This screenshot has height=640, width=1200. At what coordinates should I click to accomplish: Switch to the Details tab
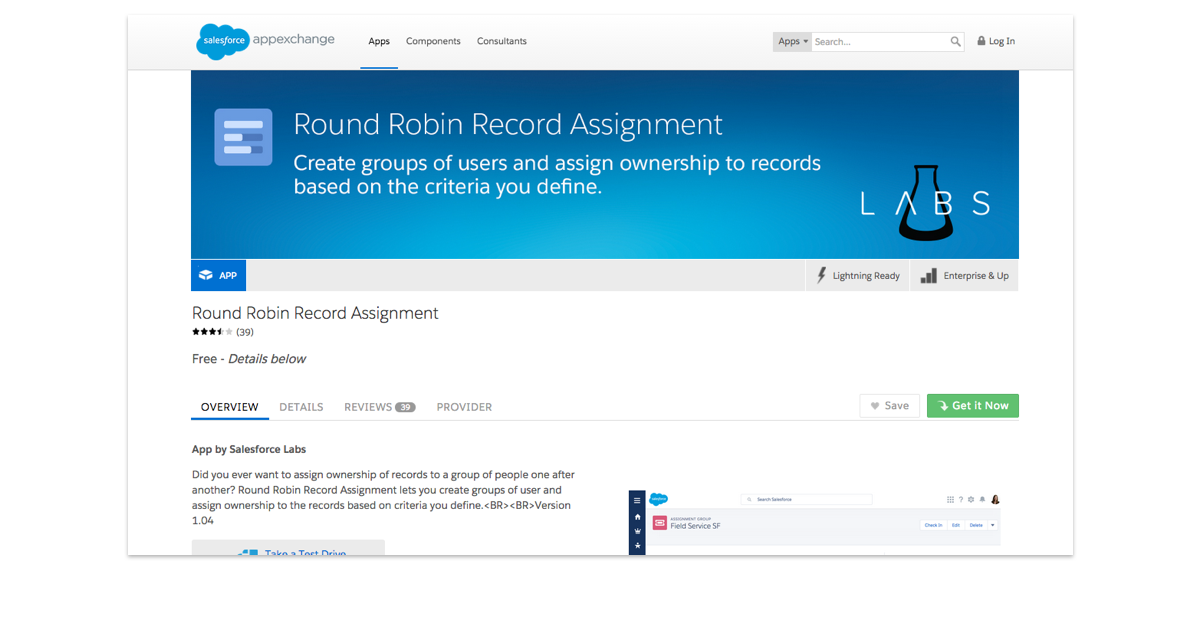pyautogui.click(x=301, y=407)
